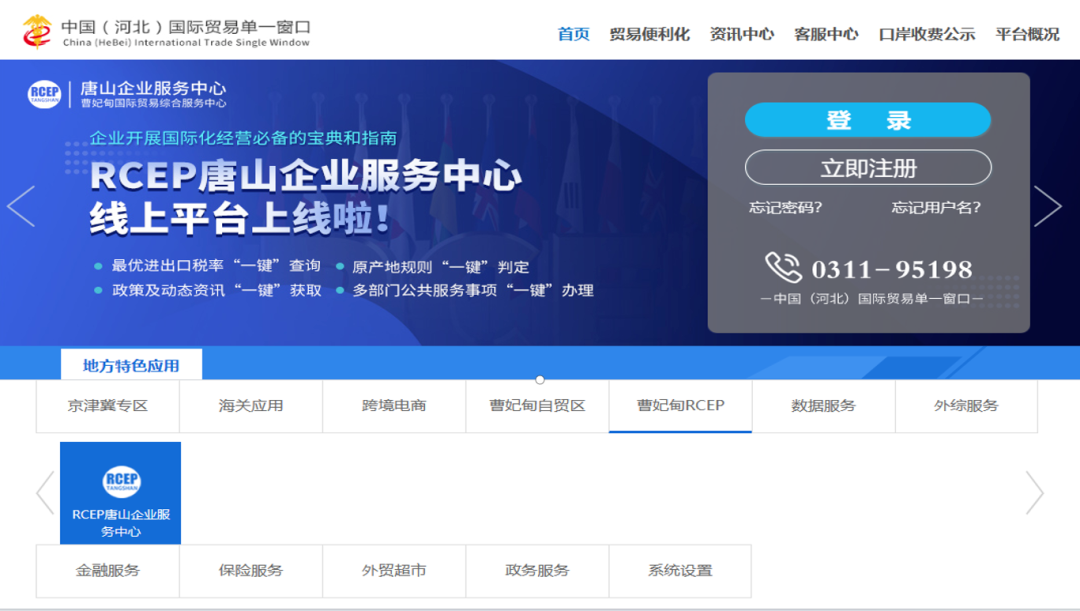Switch to the 京津冀专区 category tab
This screenshot has width=1080, height=611.
pyautogui.click(x=107, y=406)
